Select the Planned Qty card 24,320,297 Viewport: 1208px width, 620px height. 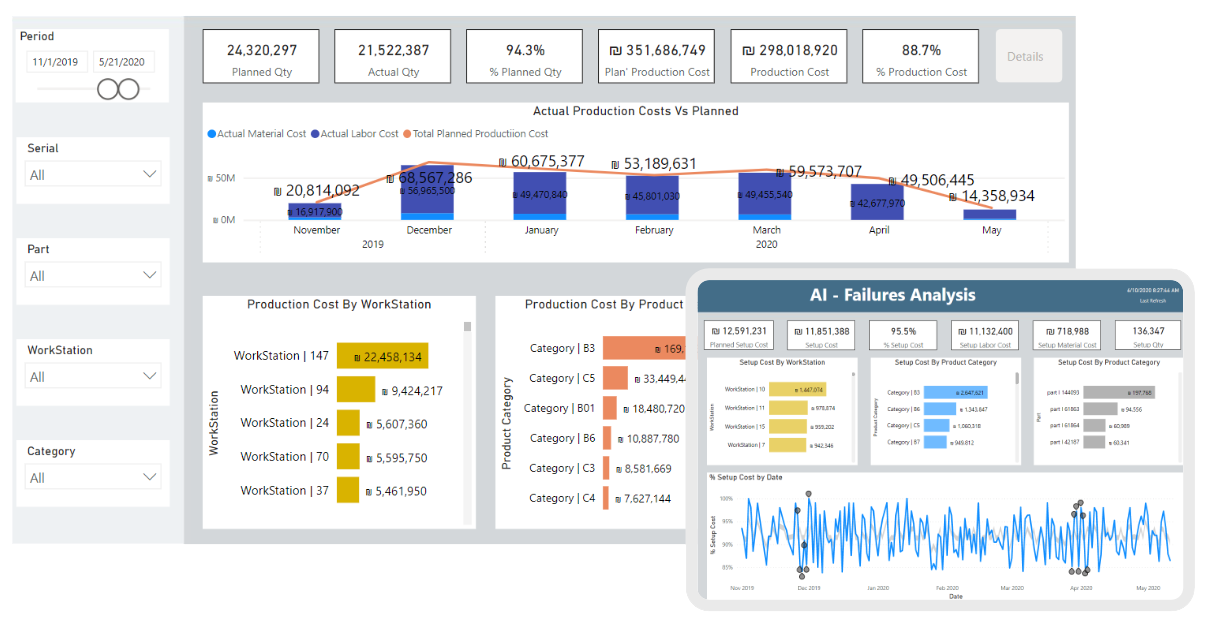click(261, 57)
